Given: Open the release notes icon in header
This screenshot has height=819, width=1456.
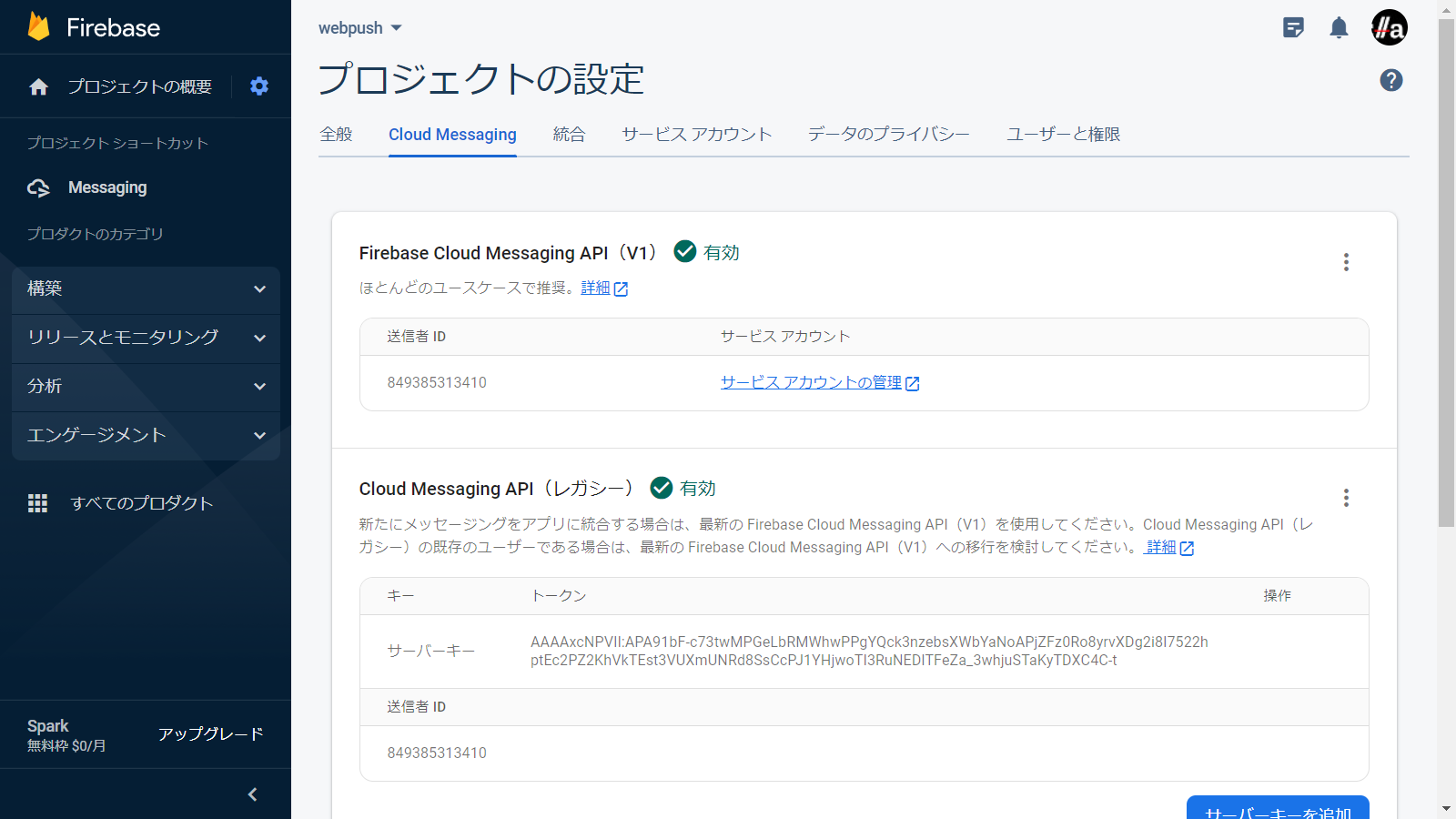Looking at the screenshot, I should click(x=1293, y=27).
